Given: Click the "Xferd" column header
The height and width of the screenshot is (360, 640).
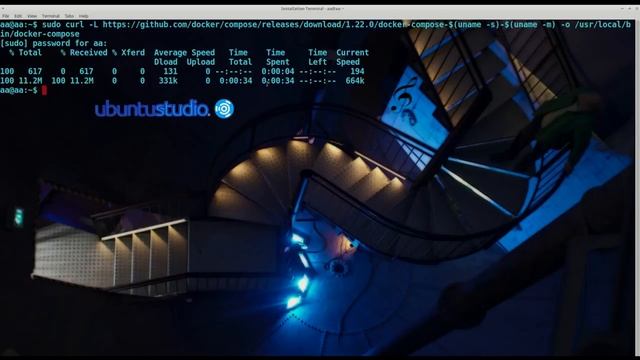Looking at the screenshot, I should click(133, 53).
